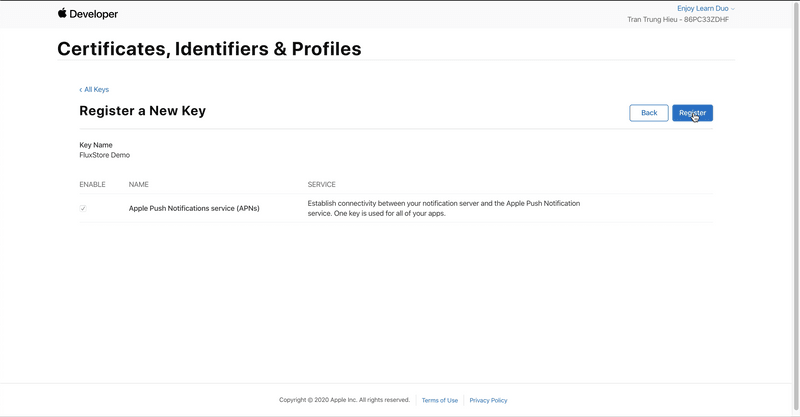Screen dimensions: 800x417
Task: Go back via the All Keys link
Action: point(94,89)
